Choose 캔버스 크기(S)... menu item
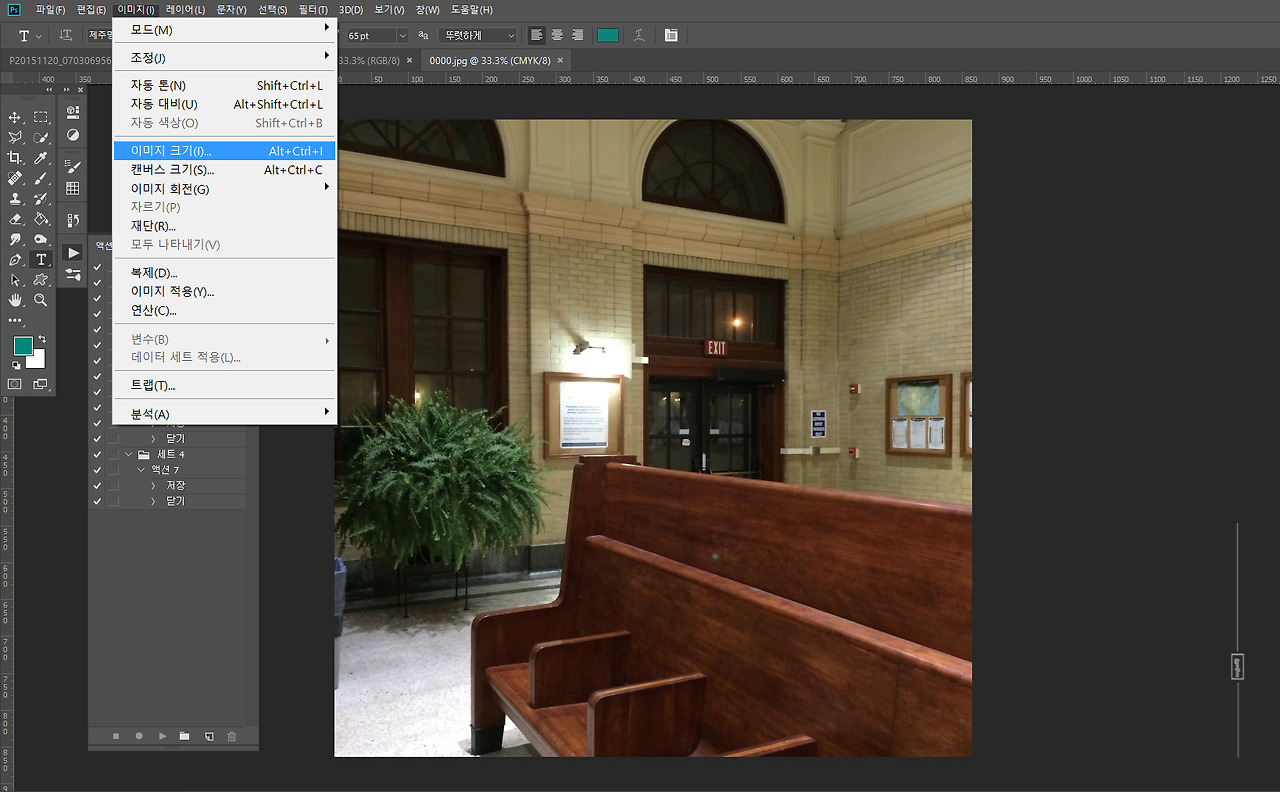 pyautogui.click(x=224, y=170)
